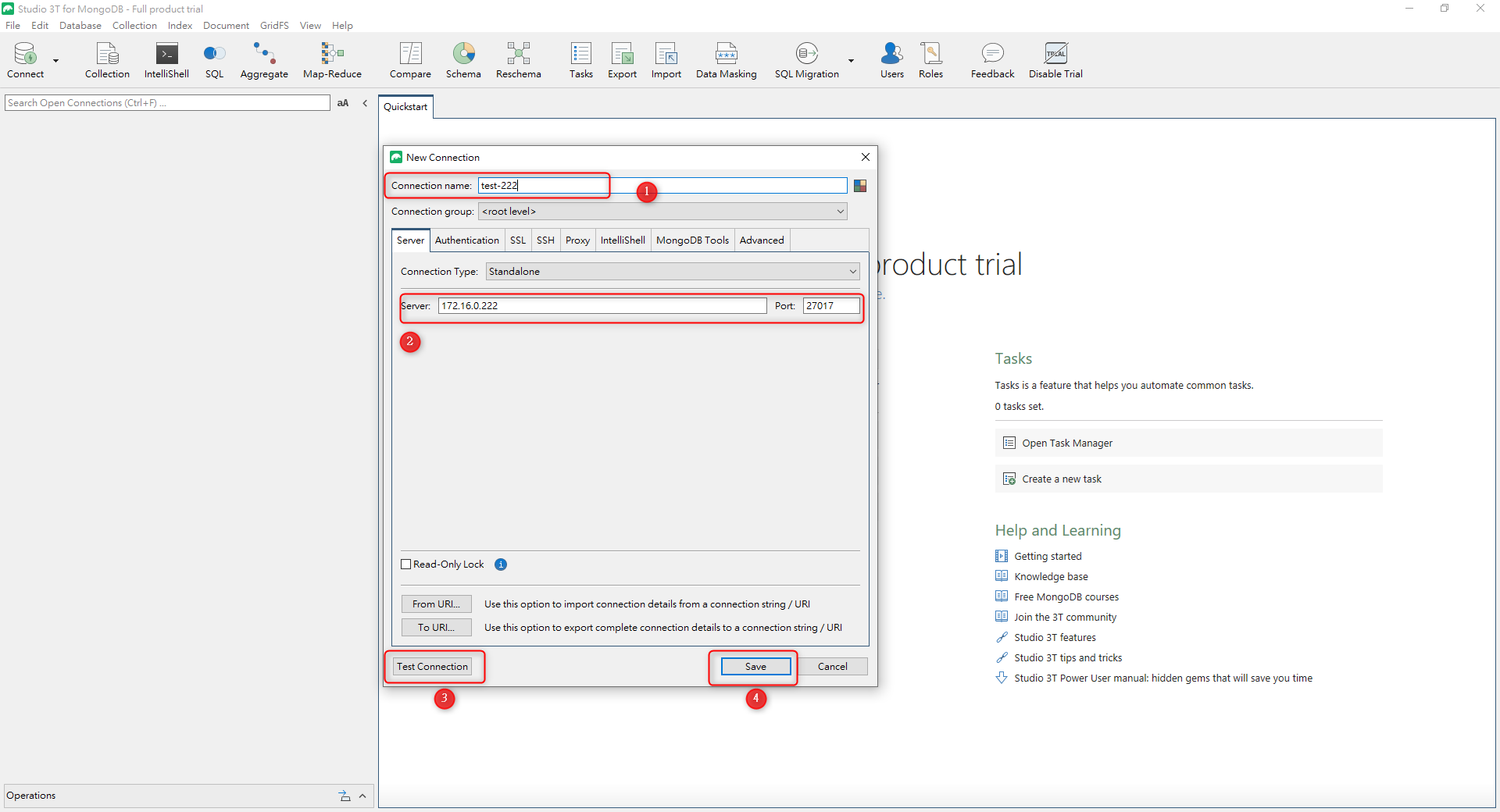
Task: Open Free MongoDB courses link
Action: tap(1066, 597)
